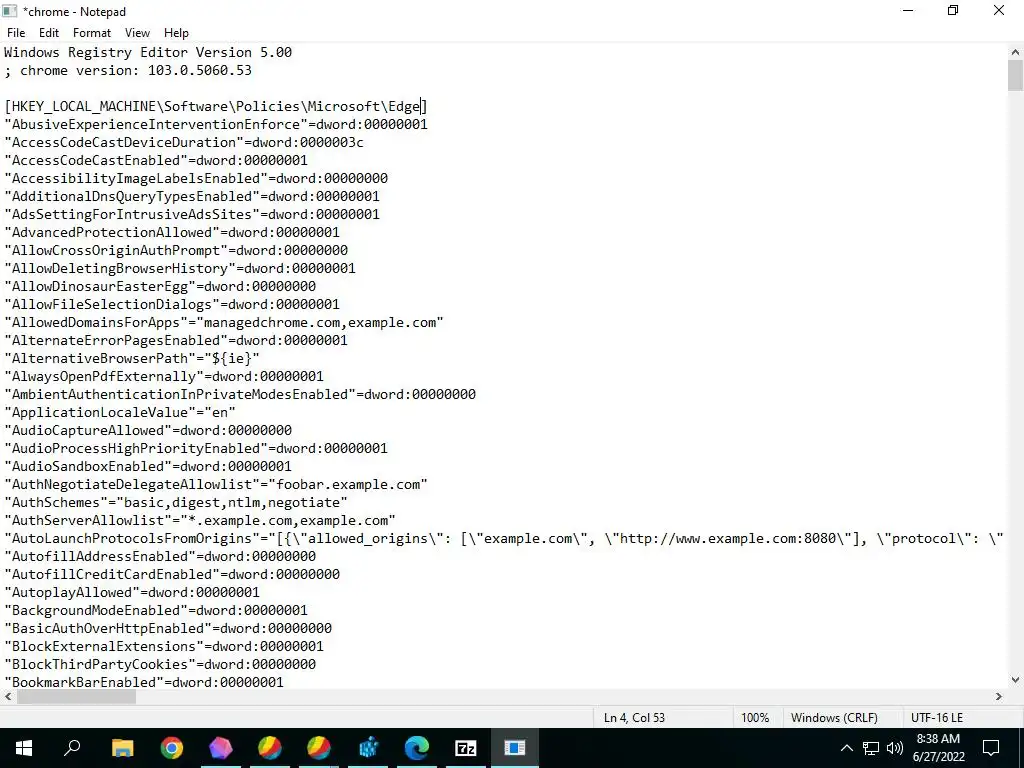Open the clock showing 8:38 AM
The width and height of the screenshot is (1024, 768).
coord(940,748)
